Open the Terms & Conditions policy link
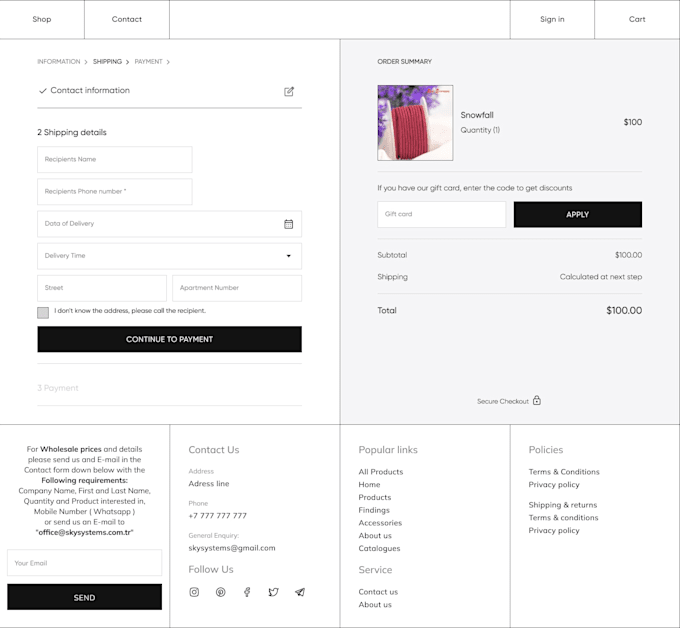The image size is (680, 628). [564, 472]
